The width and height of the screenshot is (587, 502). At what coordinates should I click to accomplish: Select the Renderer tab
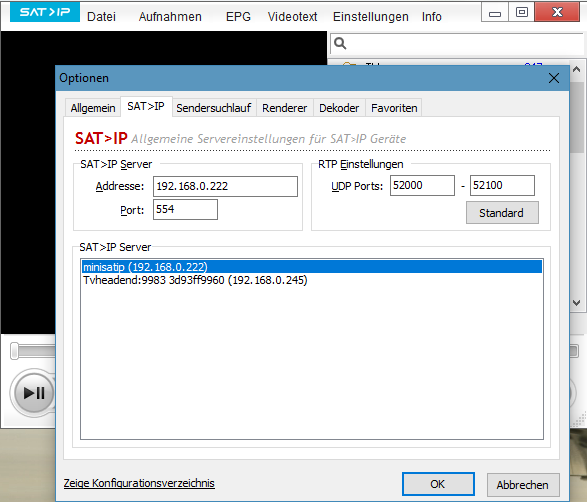285,108
